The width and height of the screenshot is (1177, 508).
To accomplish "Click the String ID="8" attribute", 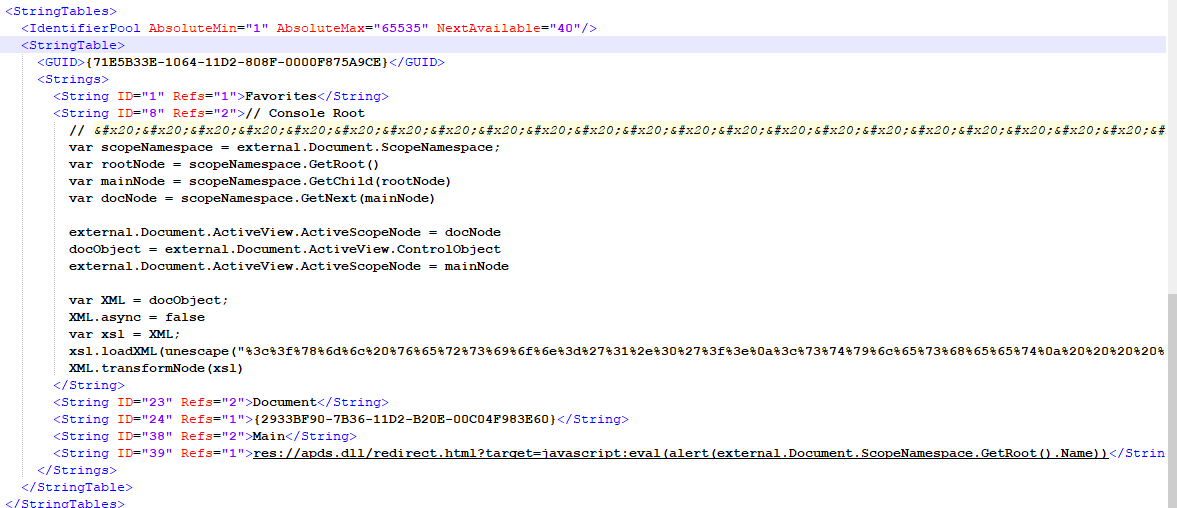I will (x=140, y=113).
